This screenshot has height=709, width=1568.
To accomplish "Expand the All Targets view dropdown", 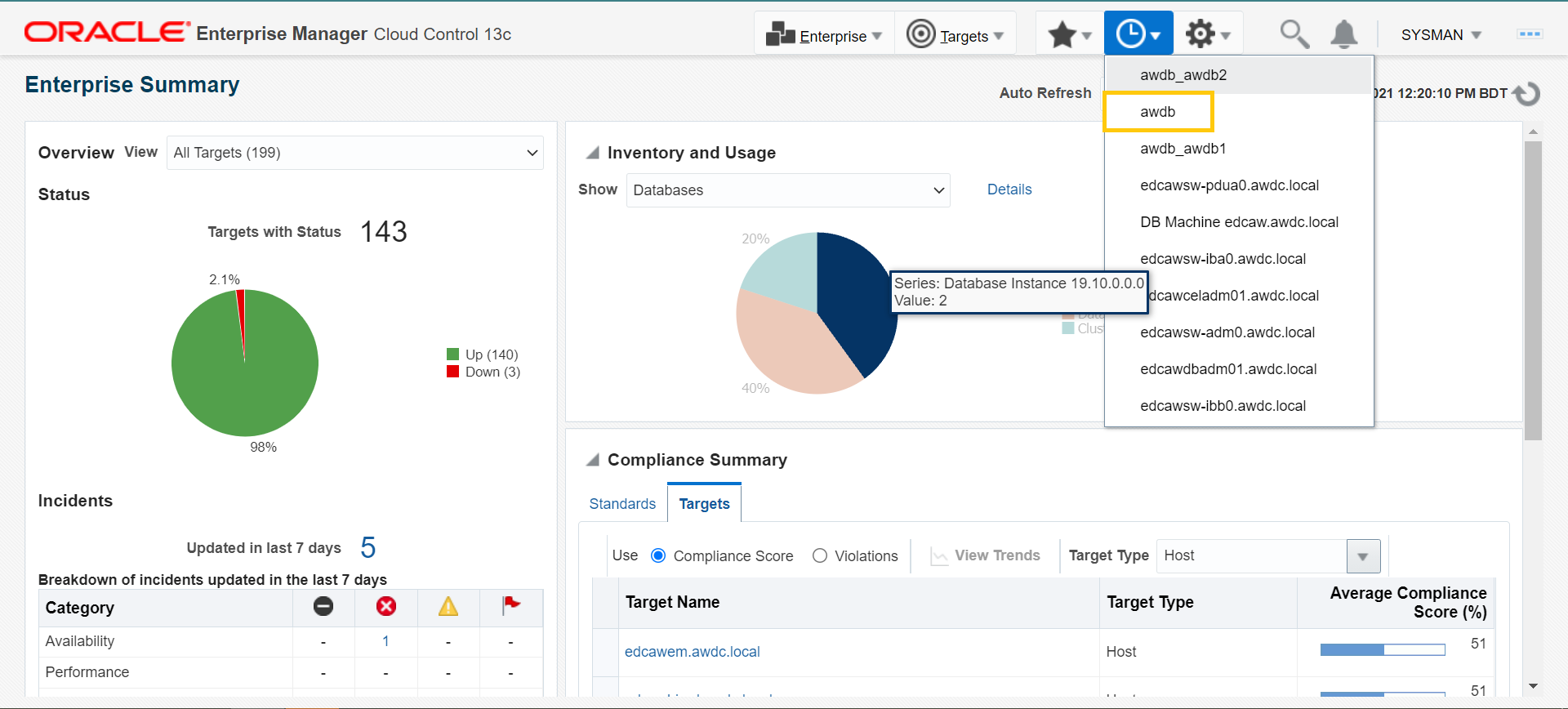I will click(355, 153).
